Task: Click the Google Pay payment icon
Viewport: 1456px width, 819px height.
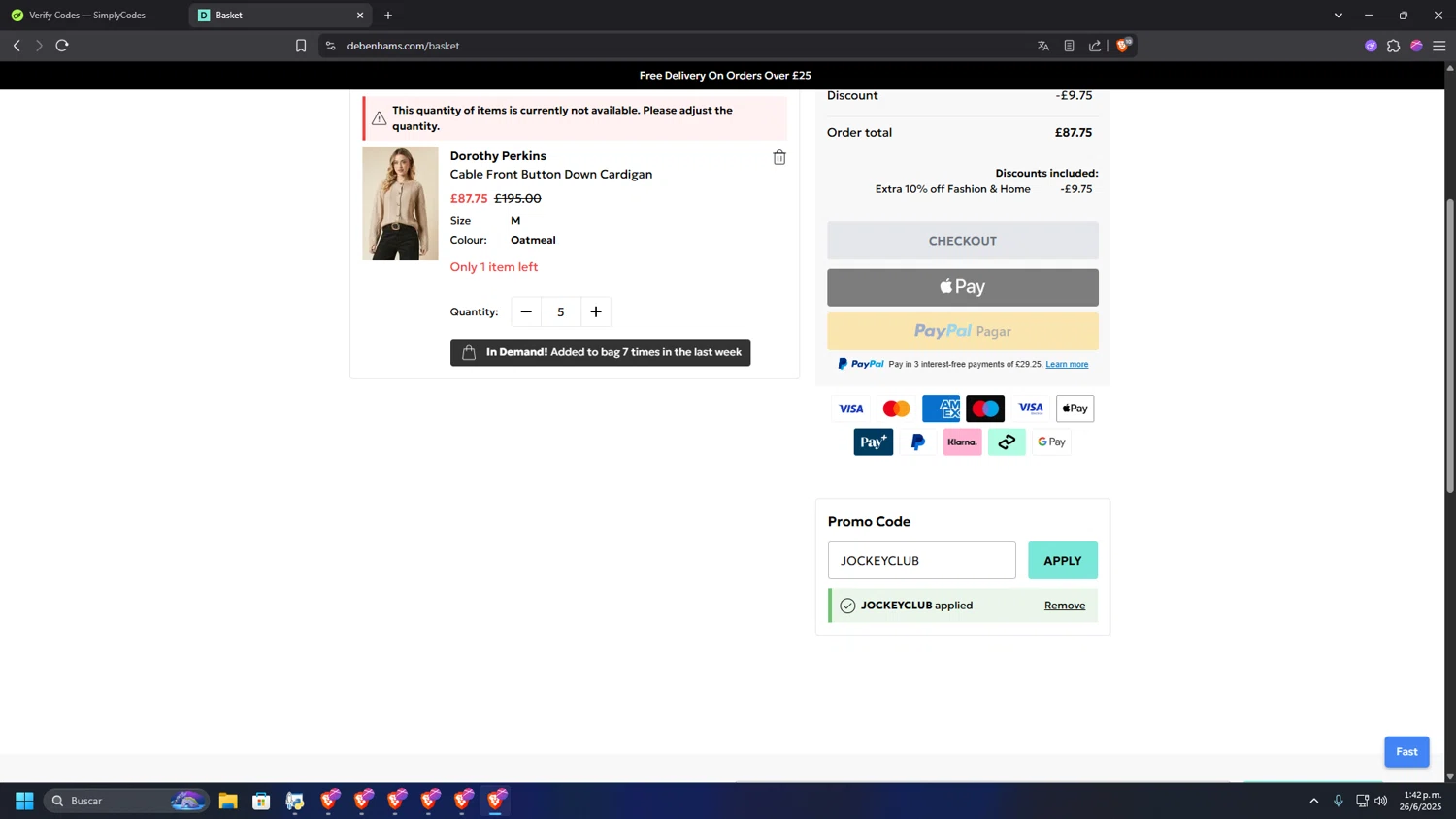Action: [x=1051, y=442]
